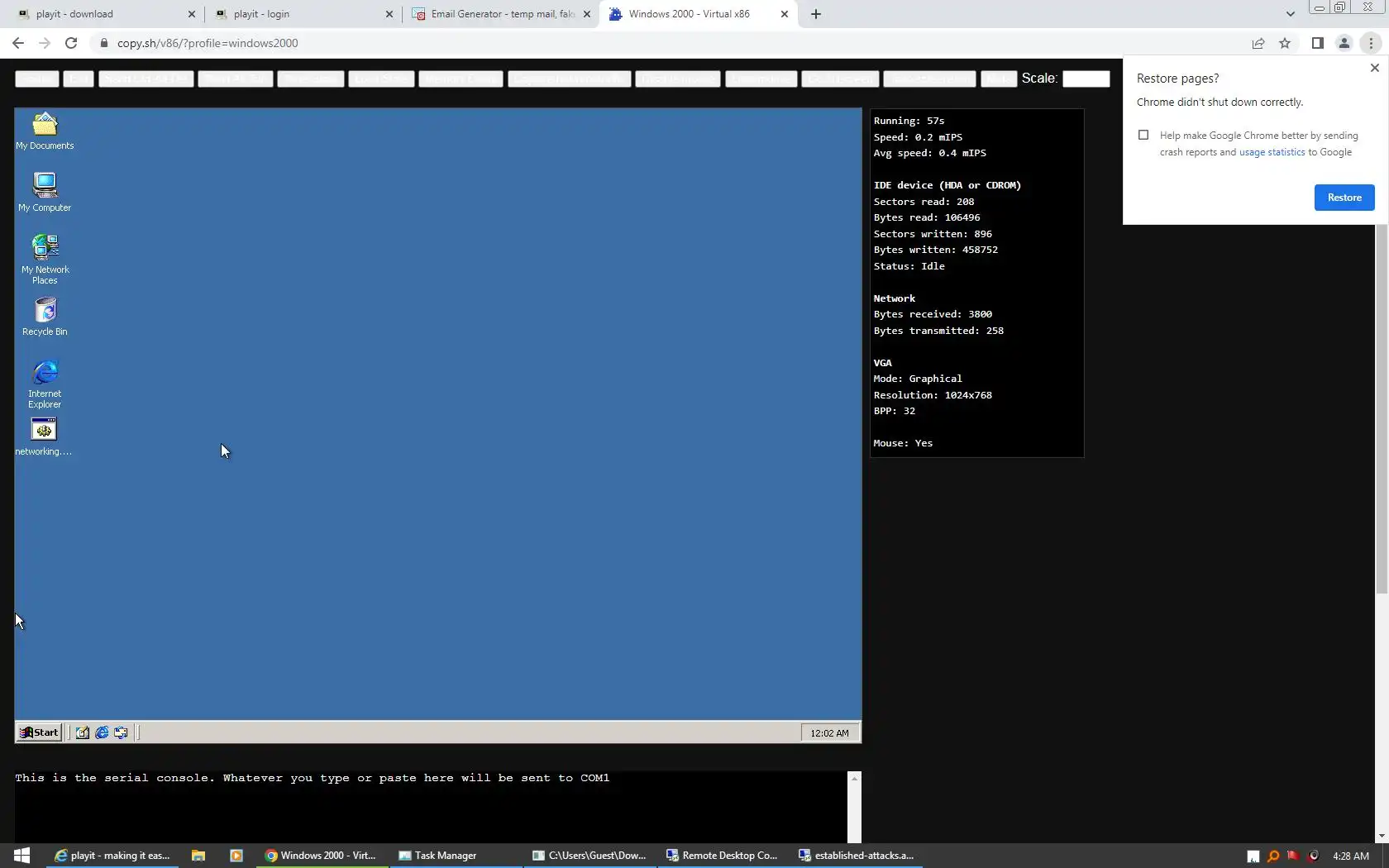Switch to the playit - login tab
Screen dimensions: 1389x868
304,14
